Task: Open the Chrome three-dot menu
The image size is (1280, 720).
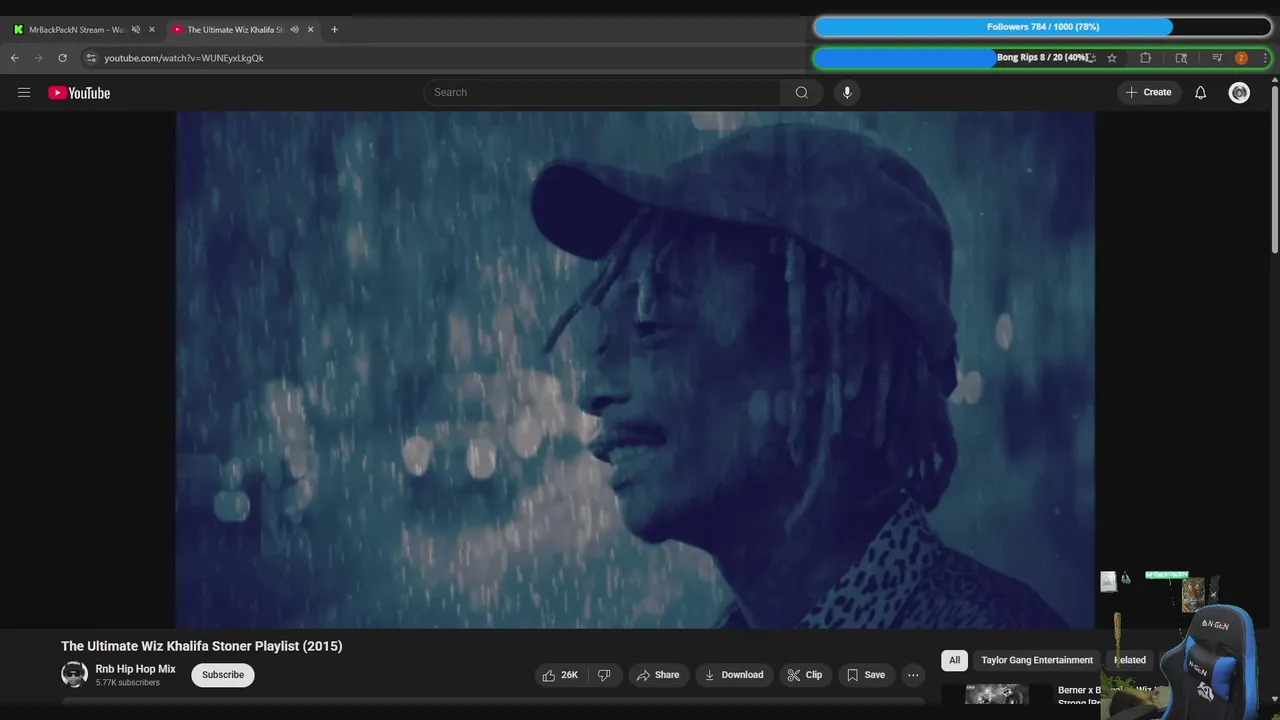Action: pos(1265,58)
